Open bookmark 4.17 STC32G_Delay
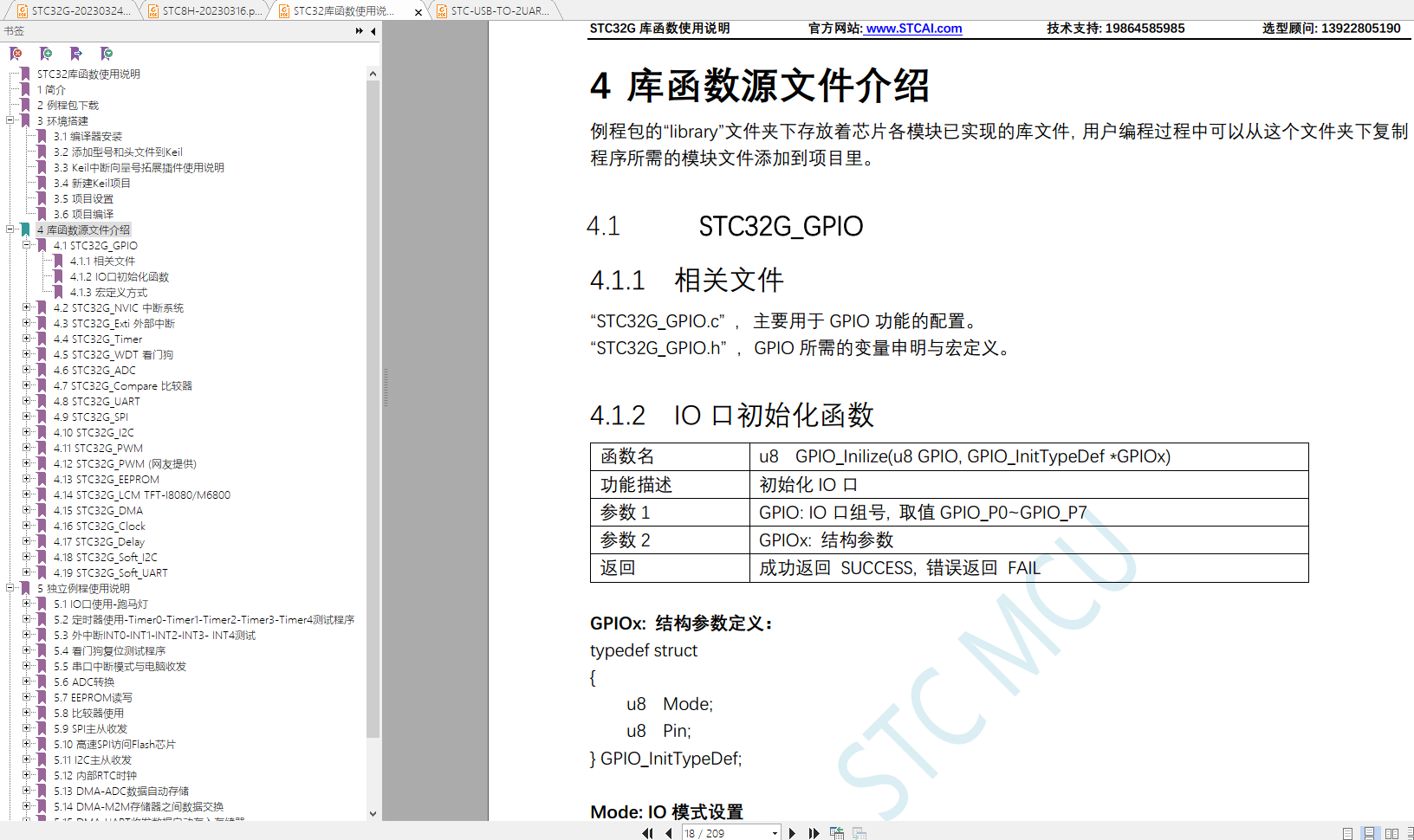Viewport: 1414px width, 840px height. 99,542
